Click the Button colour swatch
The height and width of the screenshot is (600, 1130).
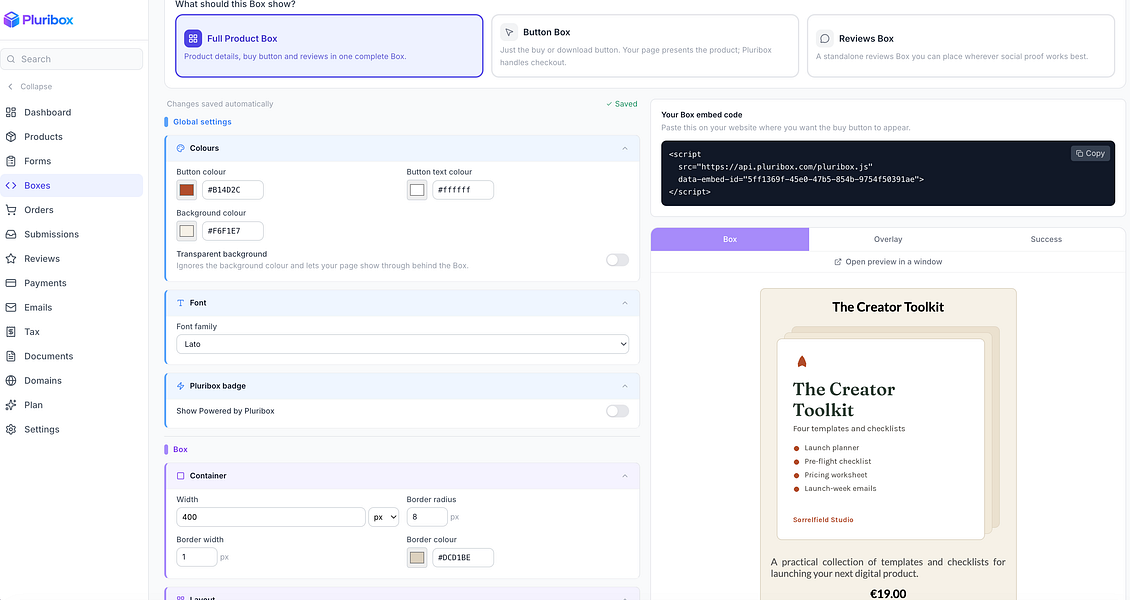(x=187, y=190)
